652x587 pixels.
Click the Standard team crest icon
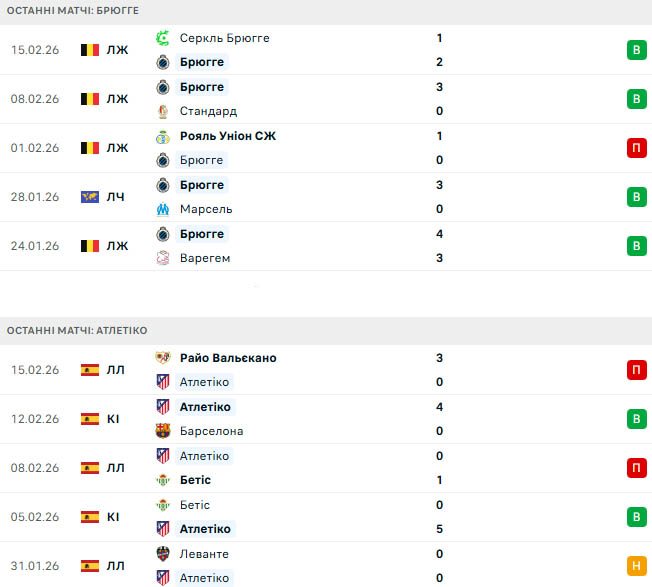[x=163, y=111]
